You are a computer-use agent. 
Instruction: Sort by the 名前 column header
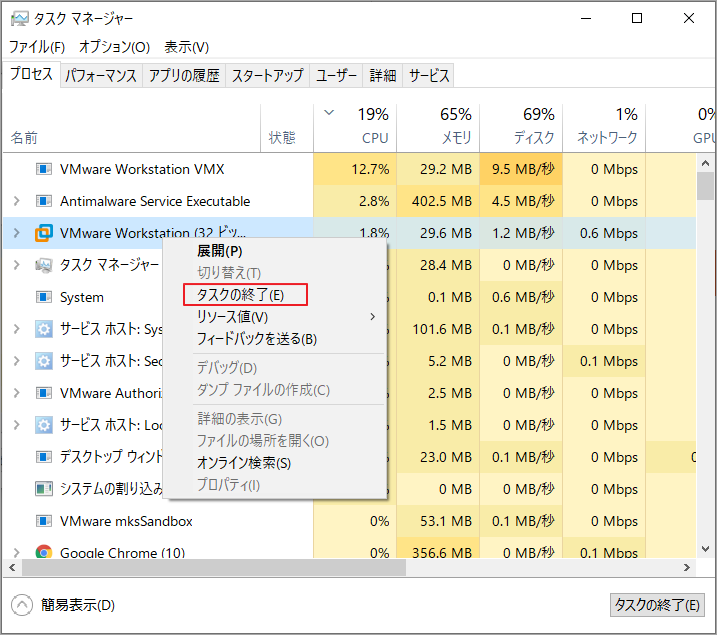tap(132, 128)
